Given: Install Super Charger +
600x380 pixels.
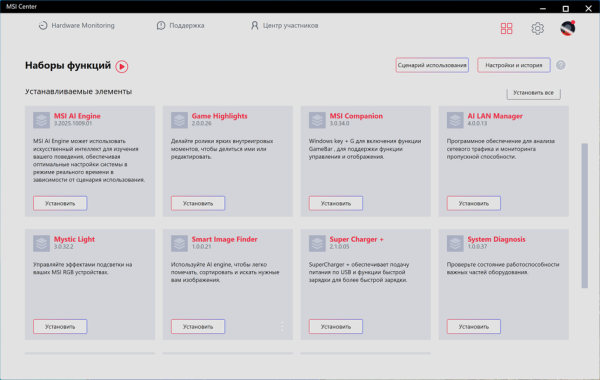Looking at the screenshot, I should [x=336, y=326].
